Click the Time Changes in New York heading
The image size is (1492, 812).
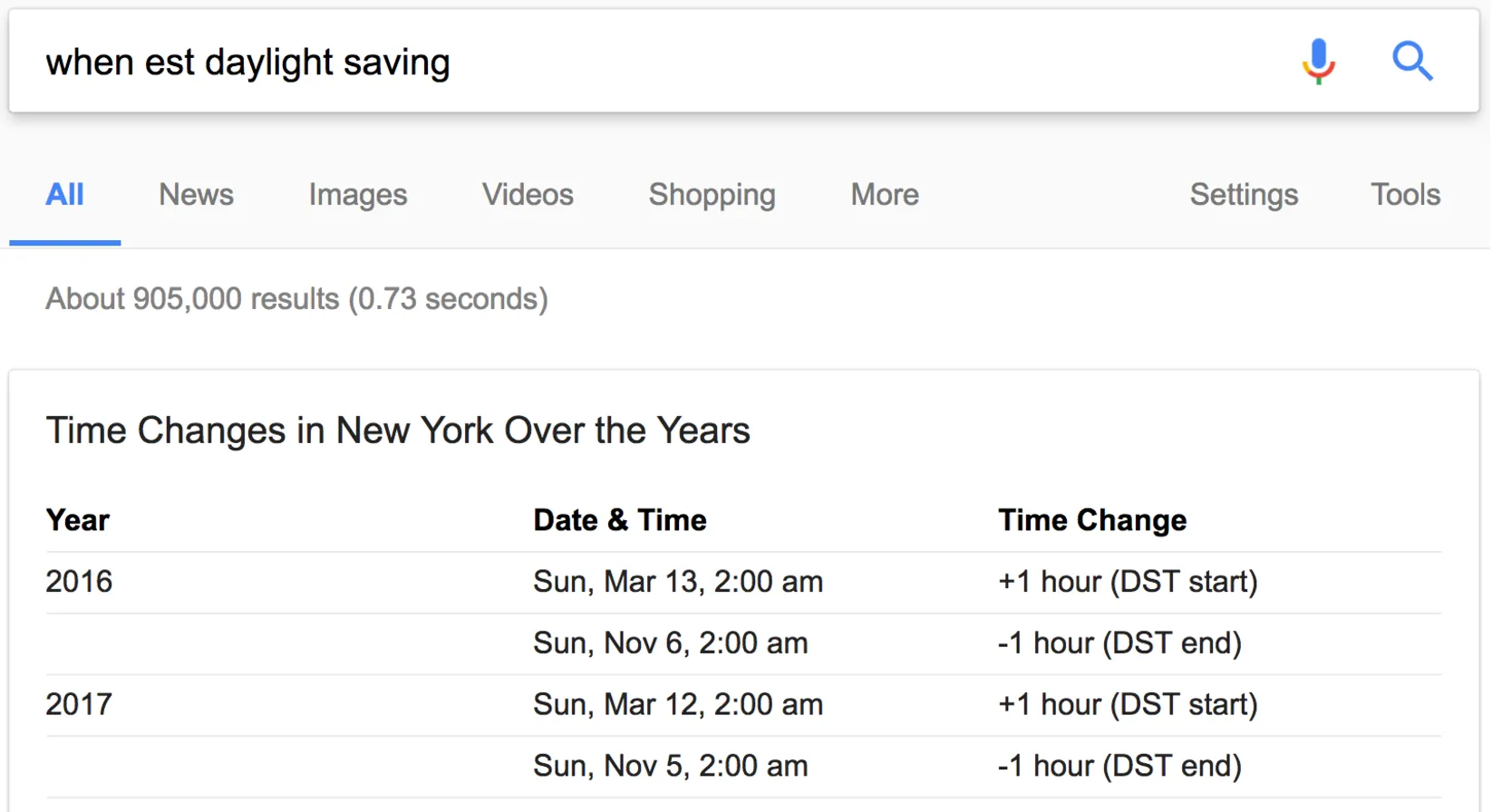click(x=398, y=430)
